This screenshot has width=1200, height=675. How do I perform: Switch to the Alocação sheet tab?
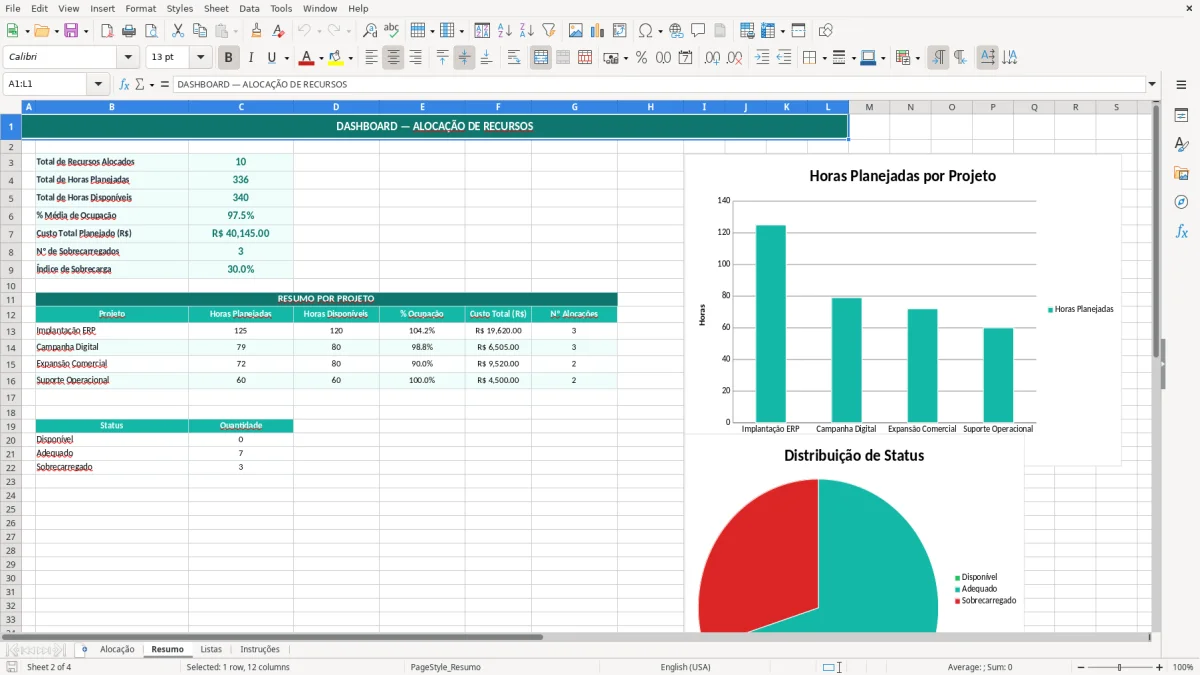click(117, 650)
